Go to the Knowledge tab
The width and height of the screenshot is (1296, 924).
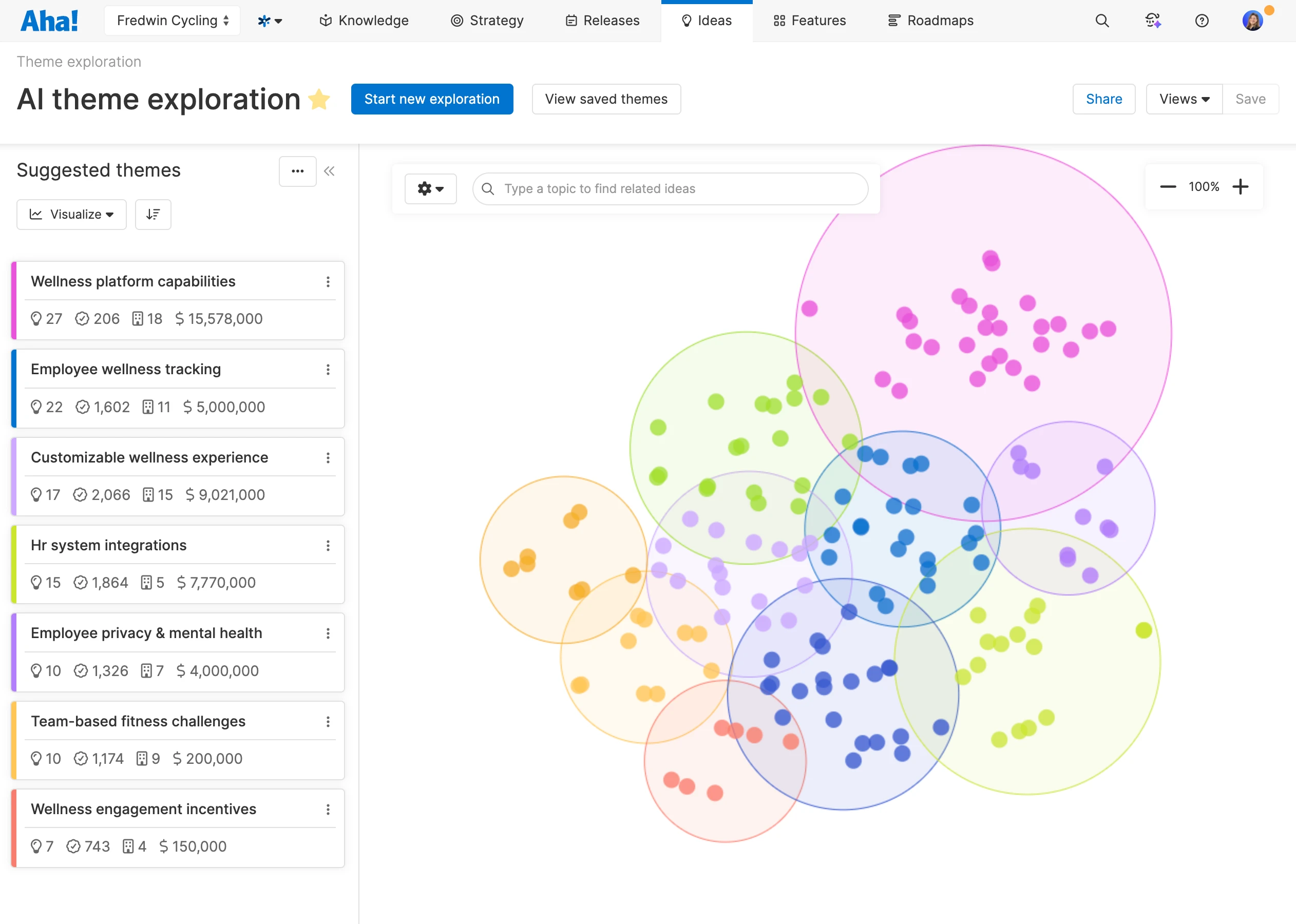(x=364, y=21)
